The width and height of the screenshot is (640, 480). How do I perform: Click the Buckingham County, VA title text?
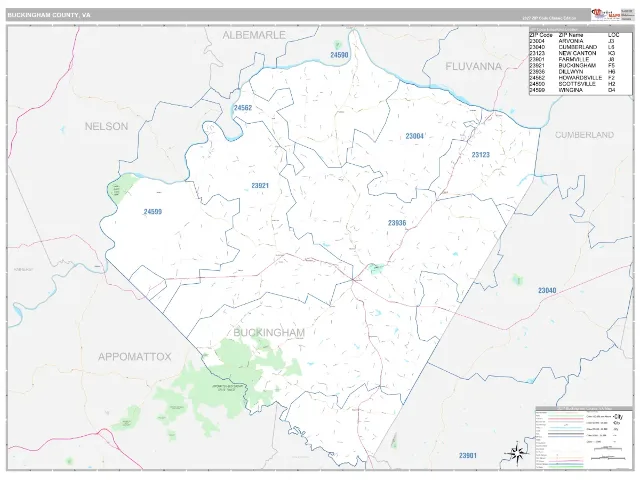[x=49, y=15]
